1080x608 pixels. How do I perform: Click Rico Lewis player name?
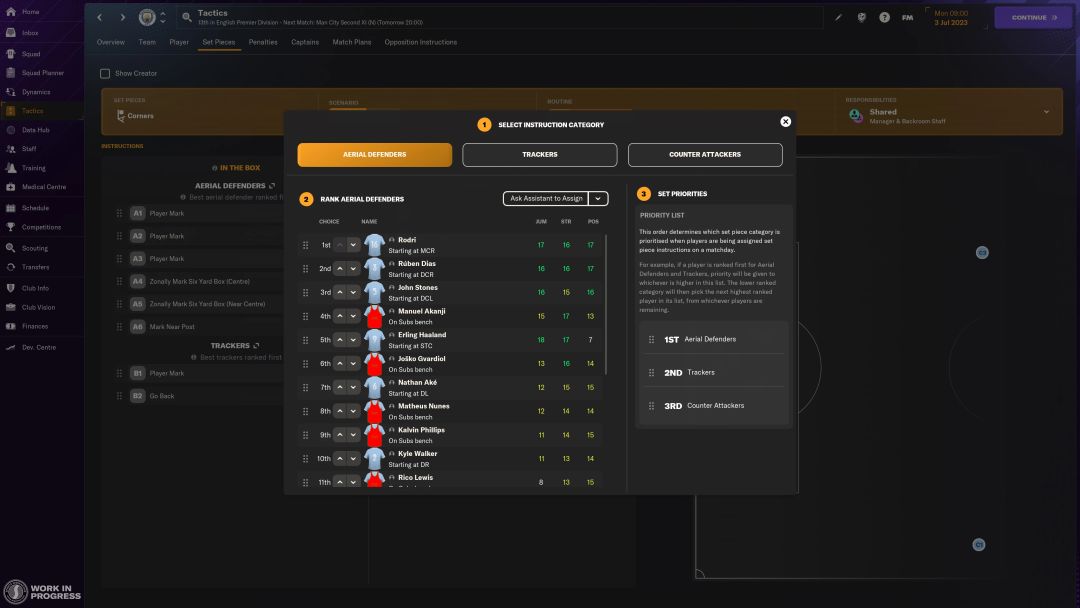[415, 477]
